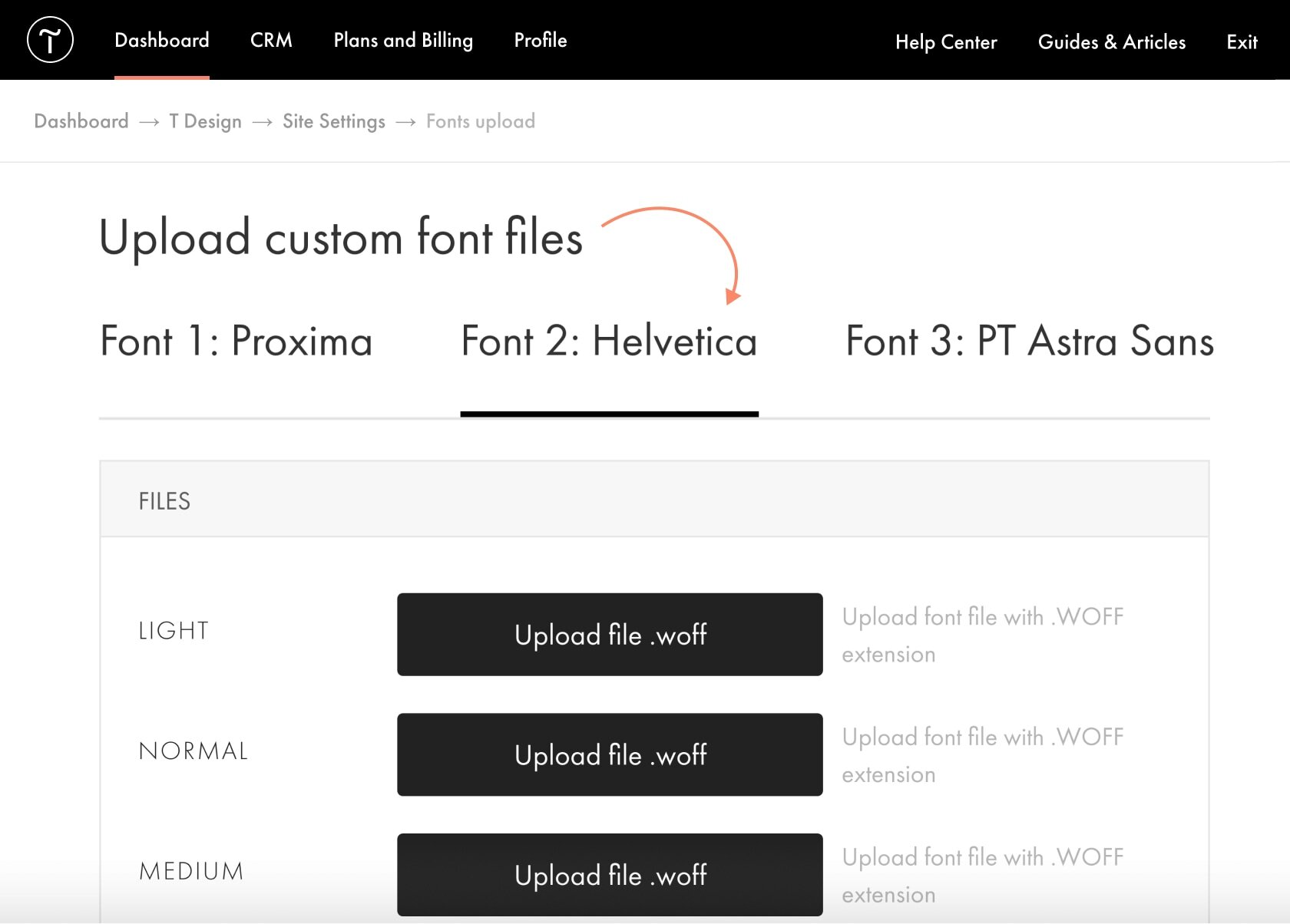Switch to Font 1: Proxima tab
This screenshot has width=1290, height=924.
point(237,342)
